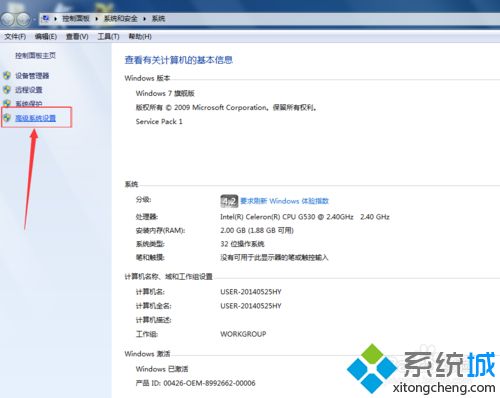Click the heading 查看有关计算机的基本信息
The height and width of the screenshot is (398, 500).
178,60
